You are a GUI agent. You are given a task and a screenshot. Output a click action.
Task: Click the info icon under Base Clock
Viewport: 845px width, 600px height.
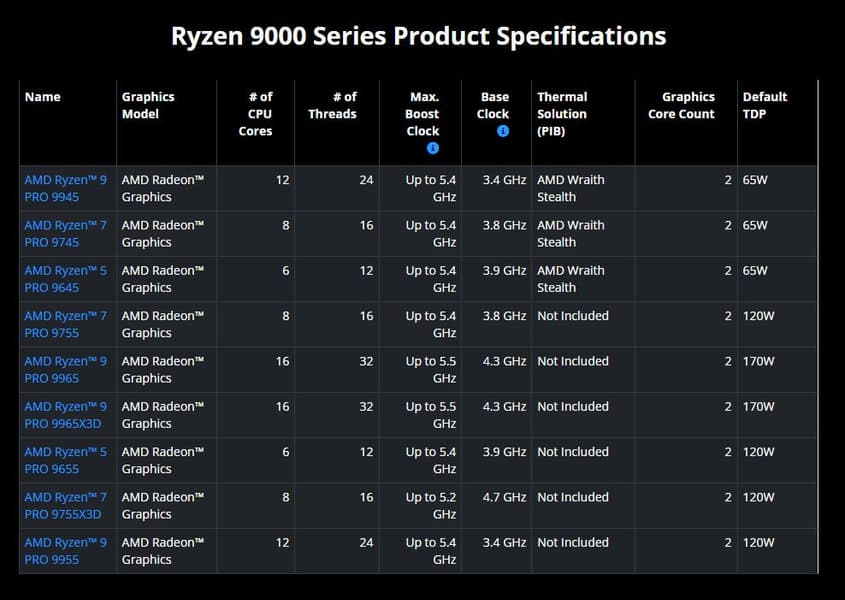(x=503, y=131)
